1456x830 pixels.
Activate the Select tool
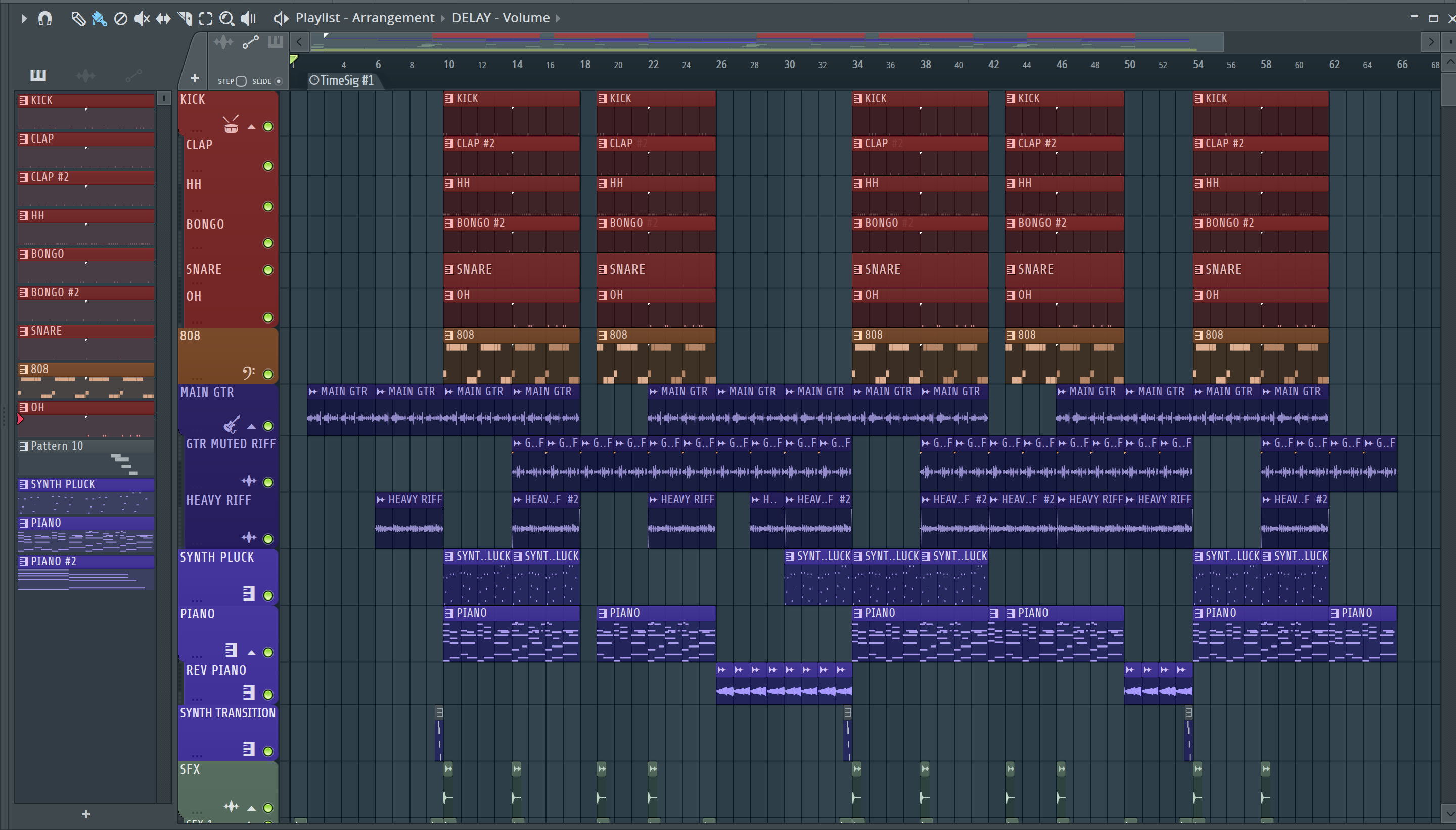click(206, 18)
